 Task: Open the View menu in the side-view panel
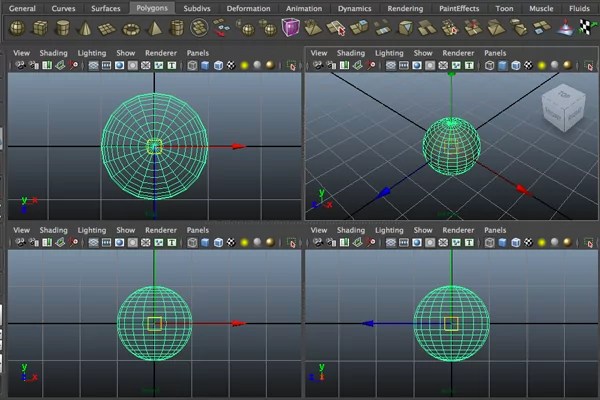[319, 230]
